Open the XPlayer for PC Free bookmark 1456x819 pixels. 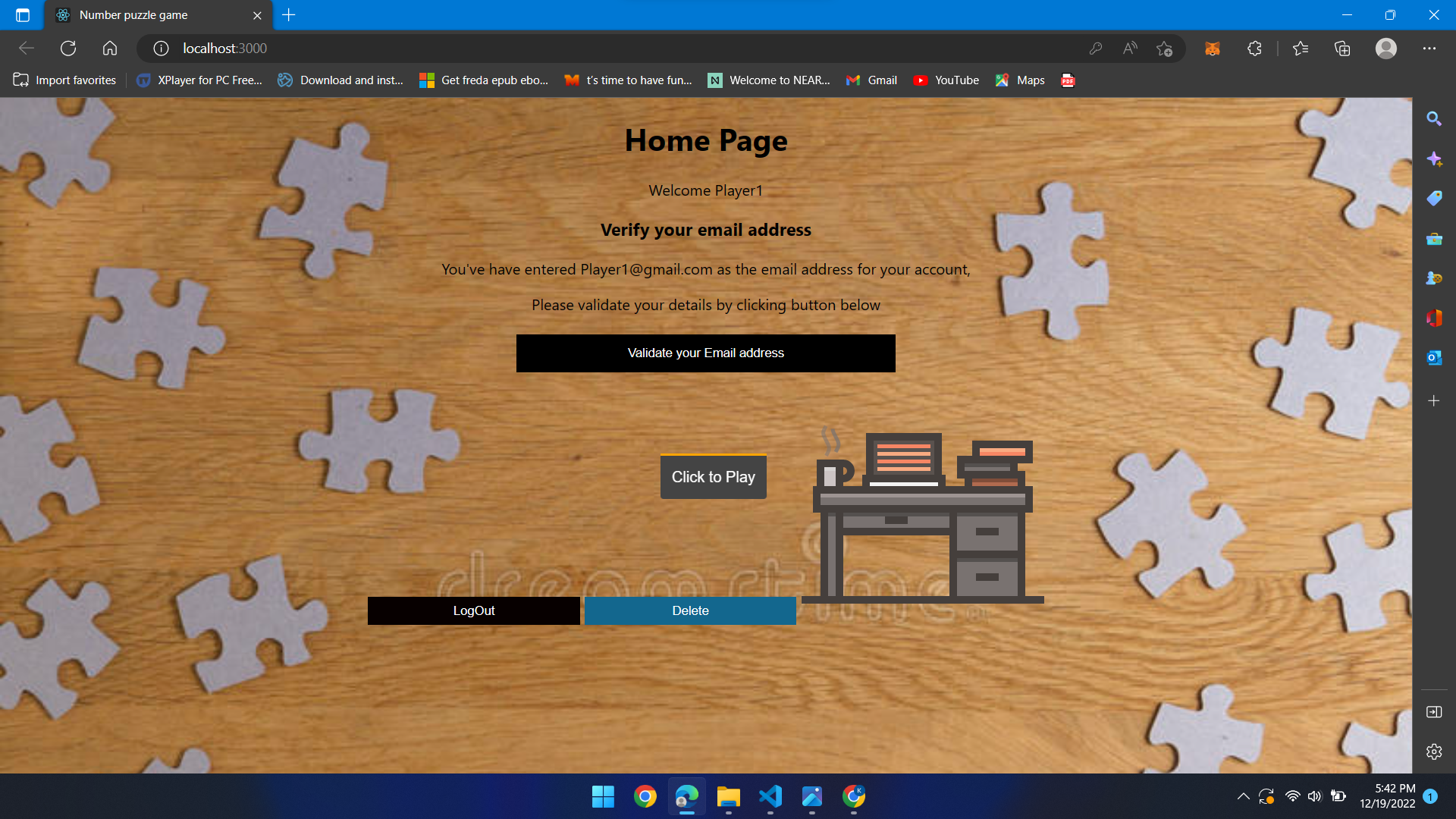click(199, 80)
